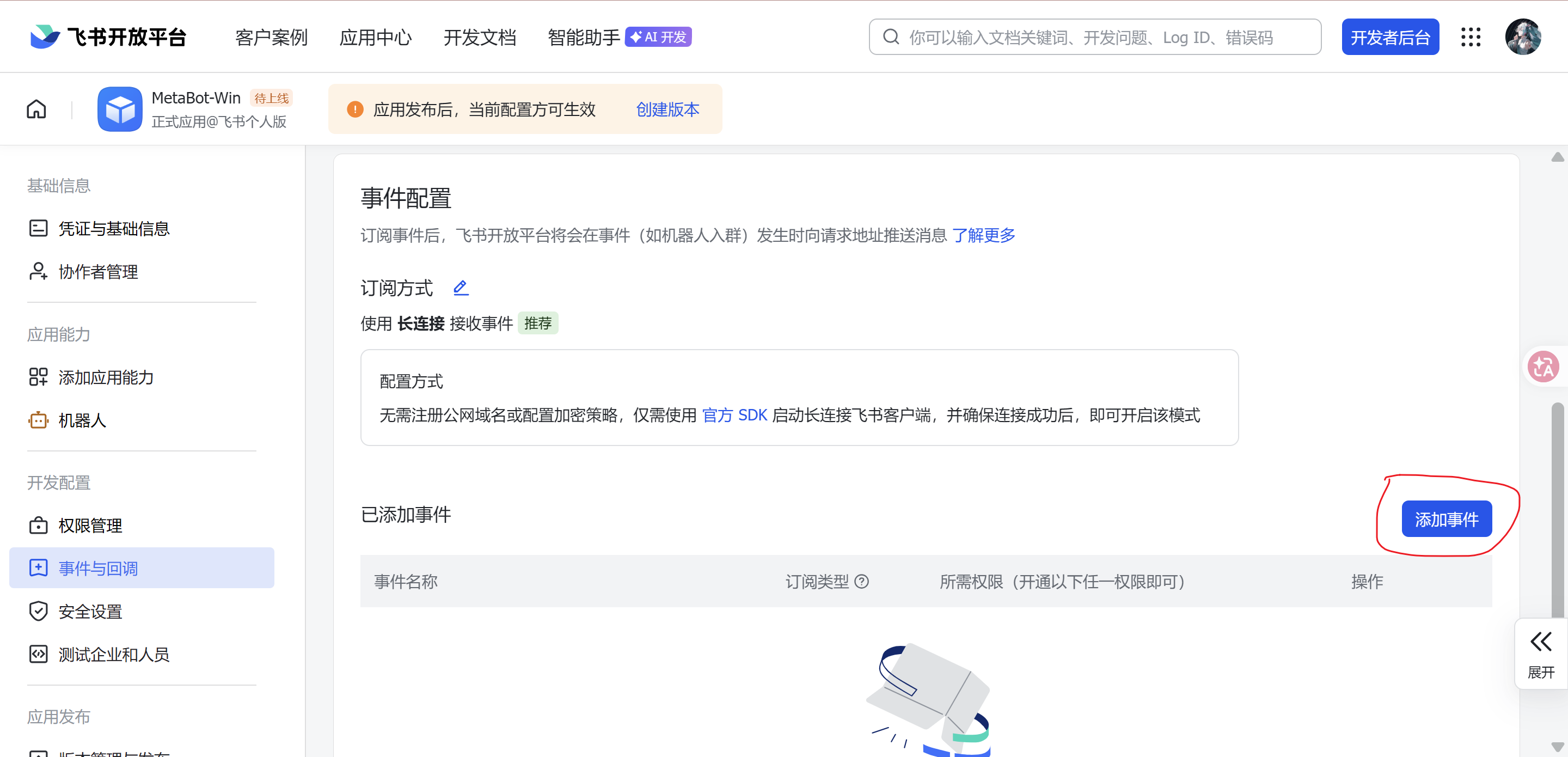Click the 开发者后台 button
The height and width of the screenshot is (757, 1568).
click(x=1391, y=38)
